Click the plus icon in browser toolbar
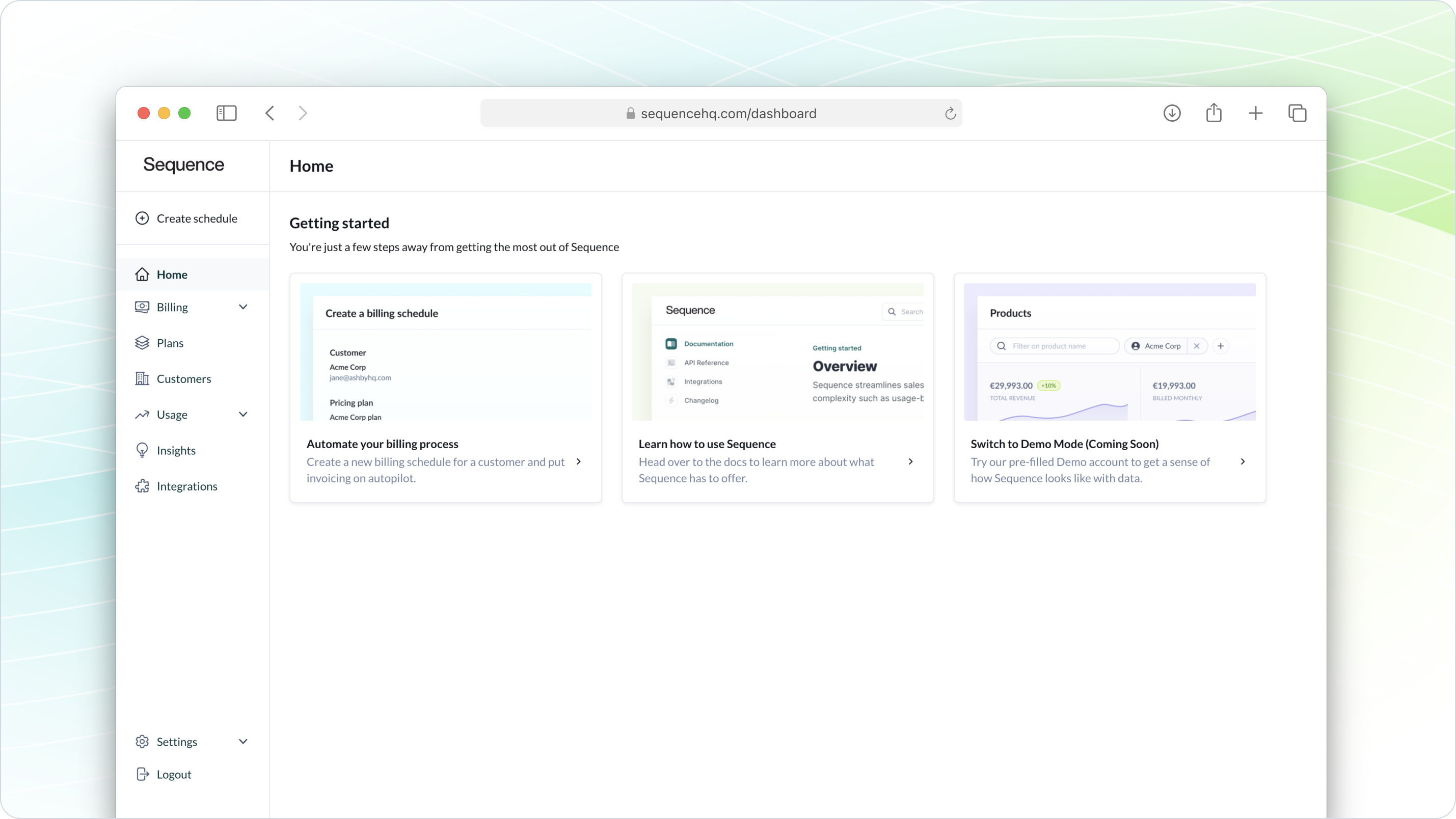The height and width of the screenshot is (819, 1456). 1256,113
